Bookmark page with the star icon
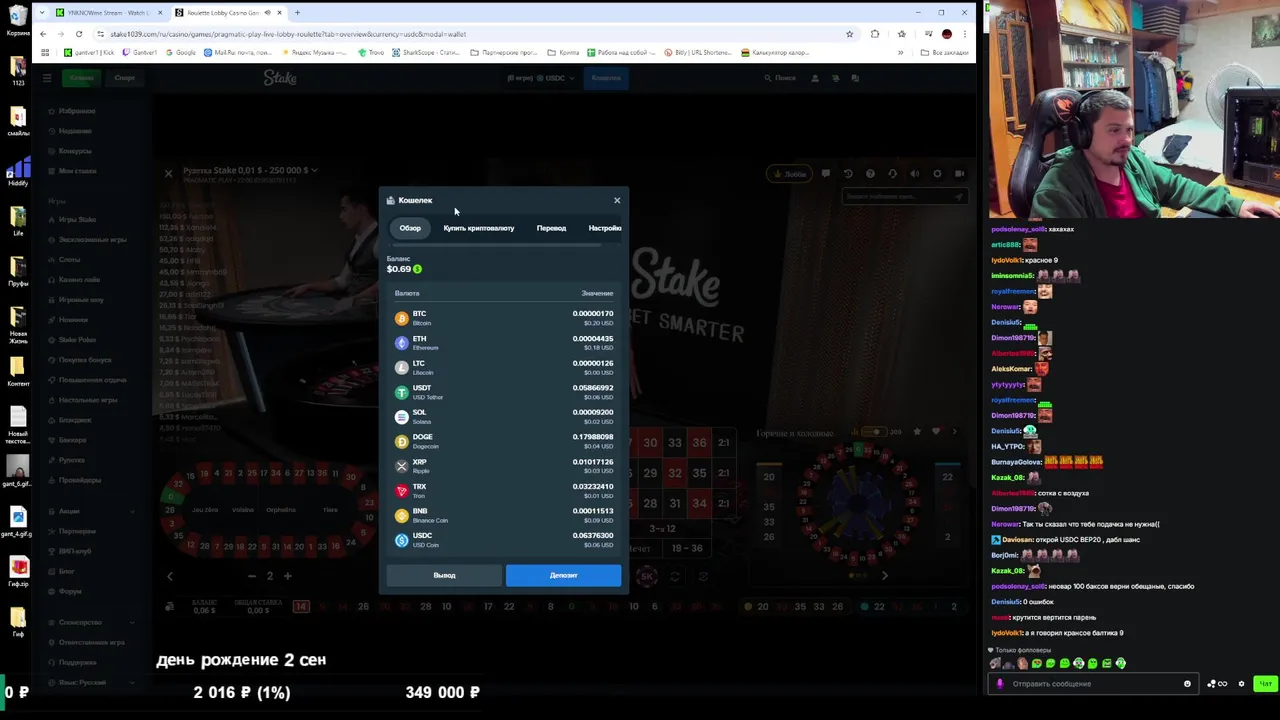The height and width of the screenshot is (720, 1280). click(850, 34)
